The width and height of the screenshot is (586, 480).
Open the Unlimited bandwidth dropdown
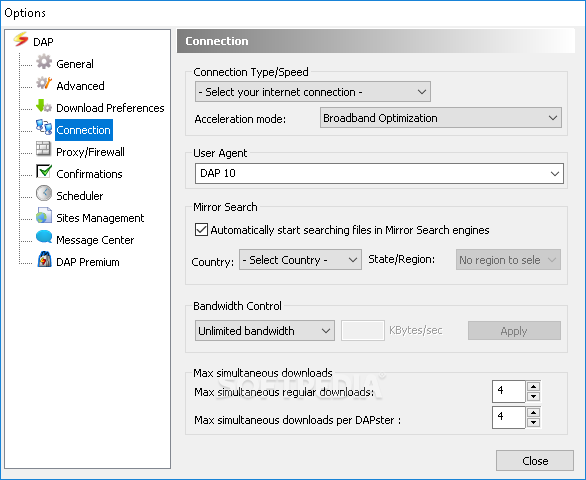(x=265, y=330)
